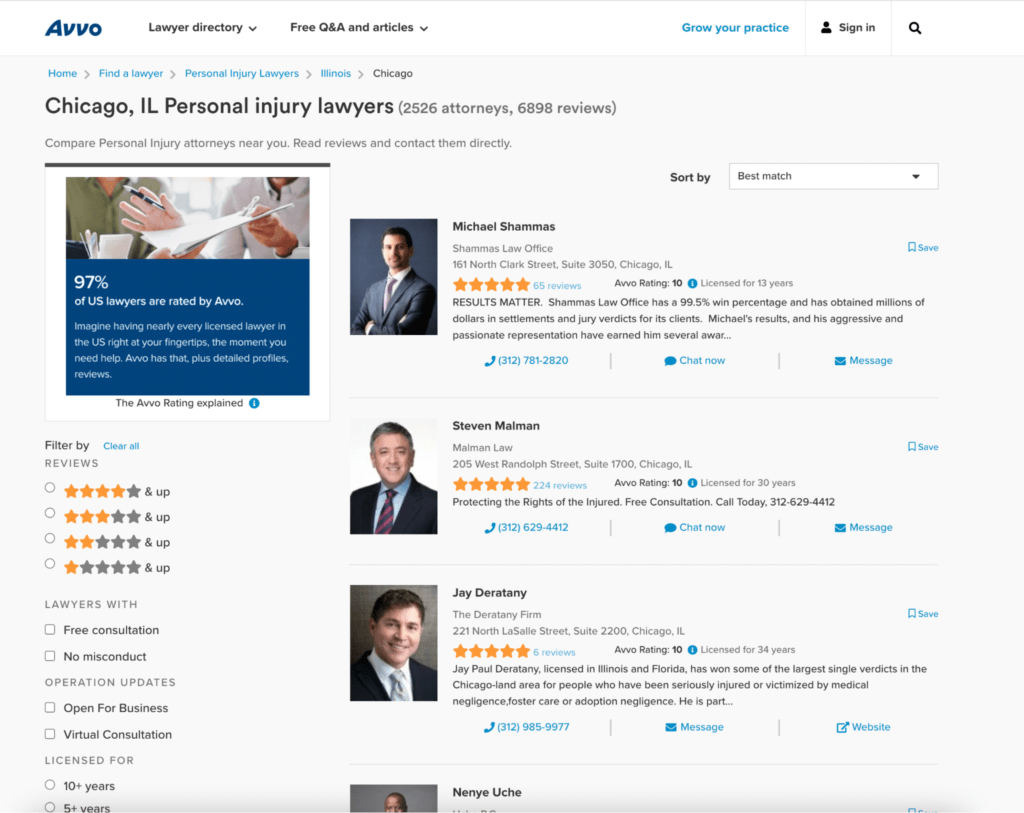
Task: Open the Sort by Best match dropdown
Action: coord(833,176)
